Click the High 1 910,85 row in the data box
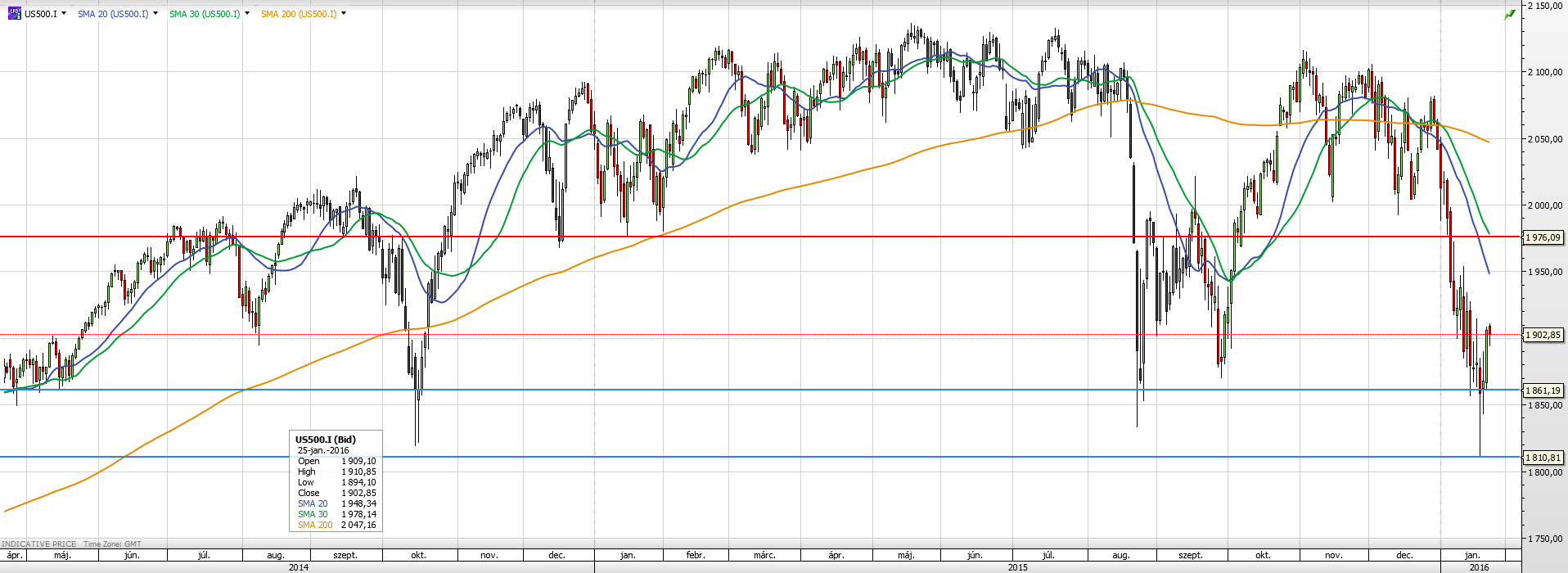 coord(336,471)
